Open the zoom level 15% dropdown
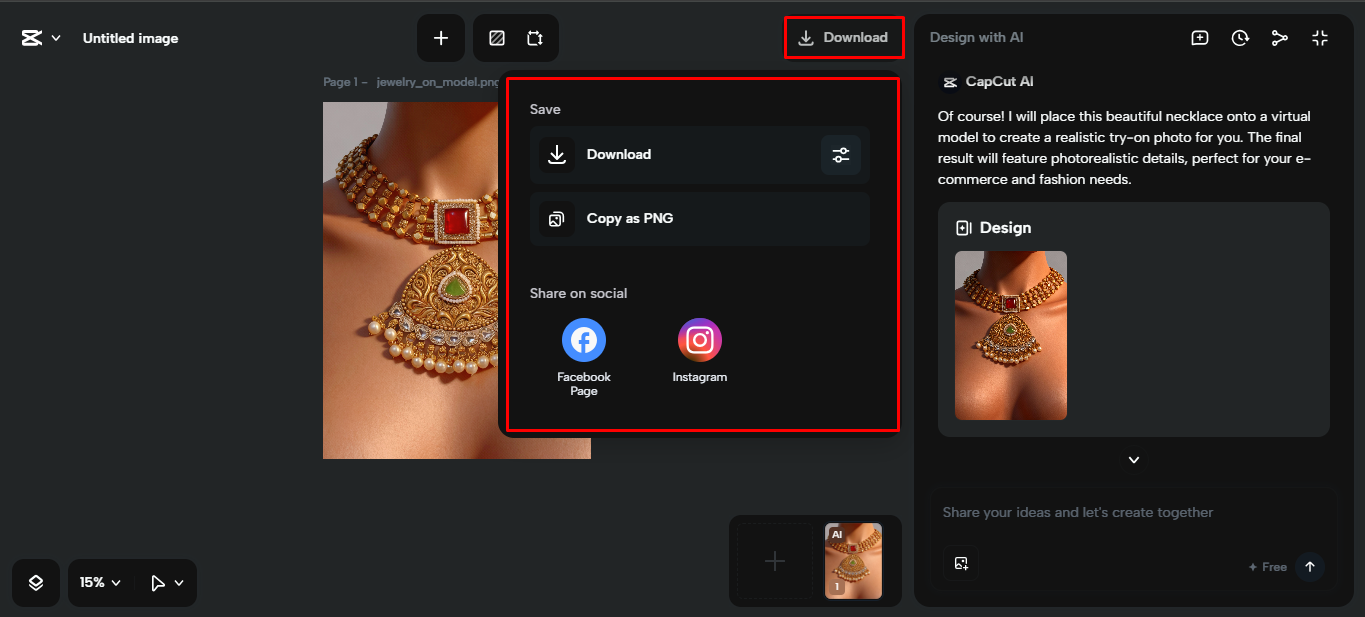Screen dimensions: 1365x617 coord(99,582)
